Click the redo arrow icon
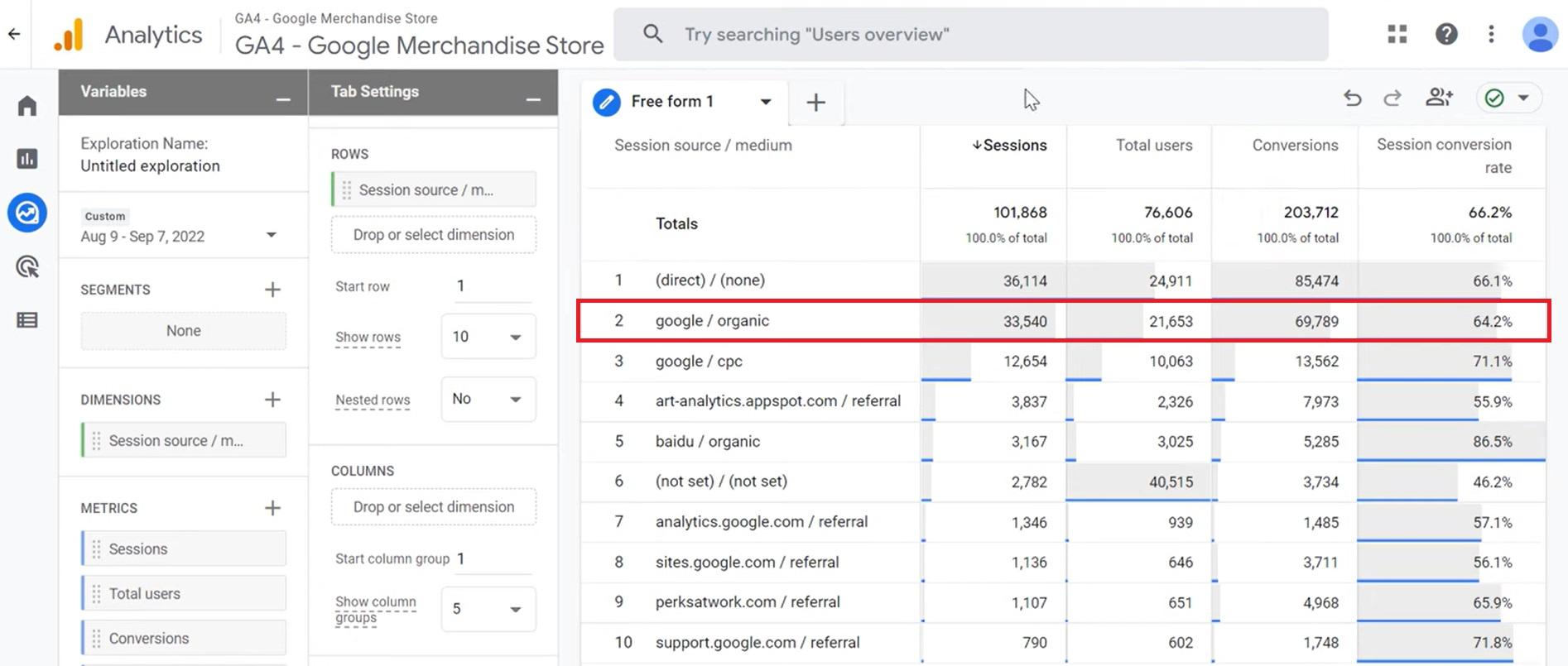 tap(1392, 98)
